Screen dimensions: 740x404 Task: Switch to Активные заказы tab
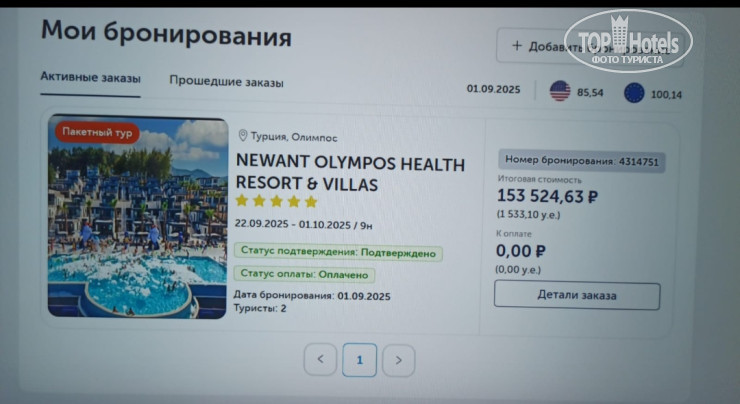point(90,77)
